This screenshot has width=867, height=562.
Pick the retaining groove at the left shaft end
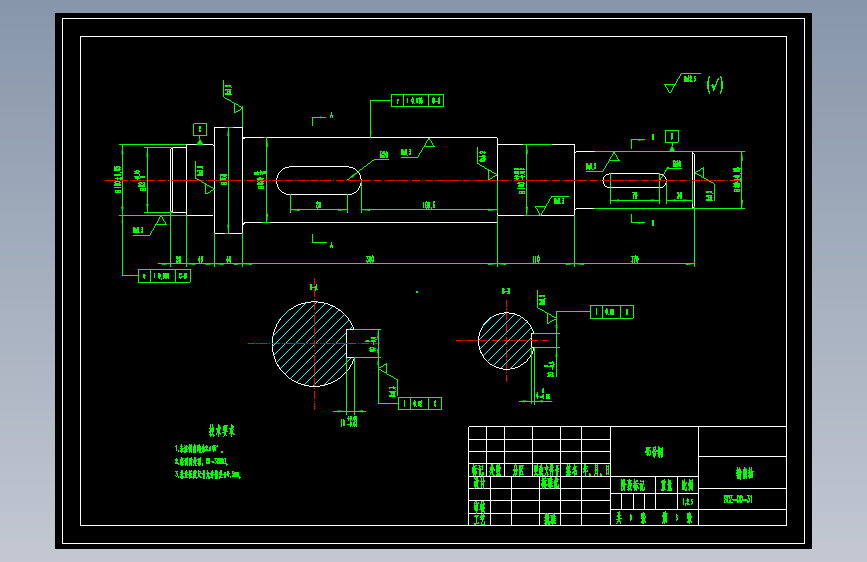(x=179, y=180)
